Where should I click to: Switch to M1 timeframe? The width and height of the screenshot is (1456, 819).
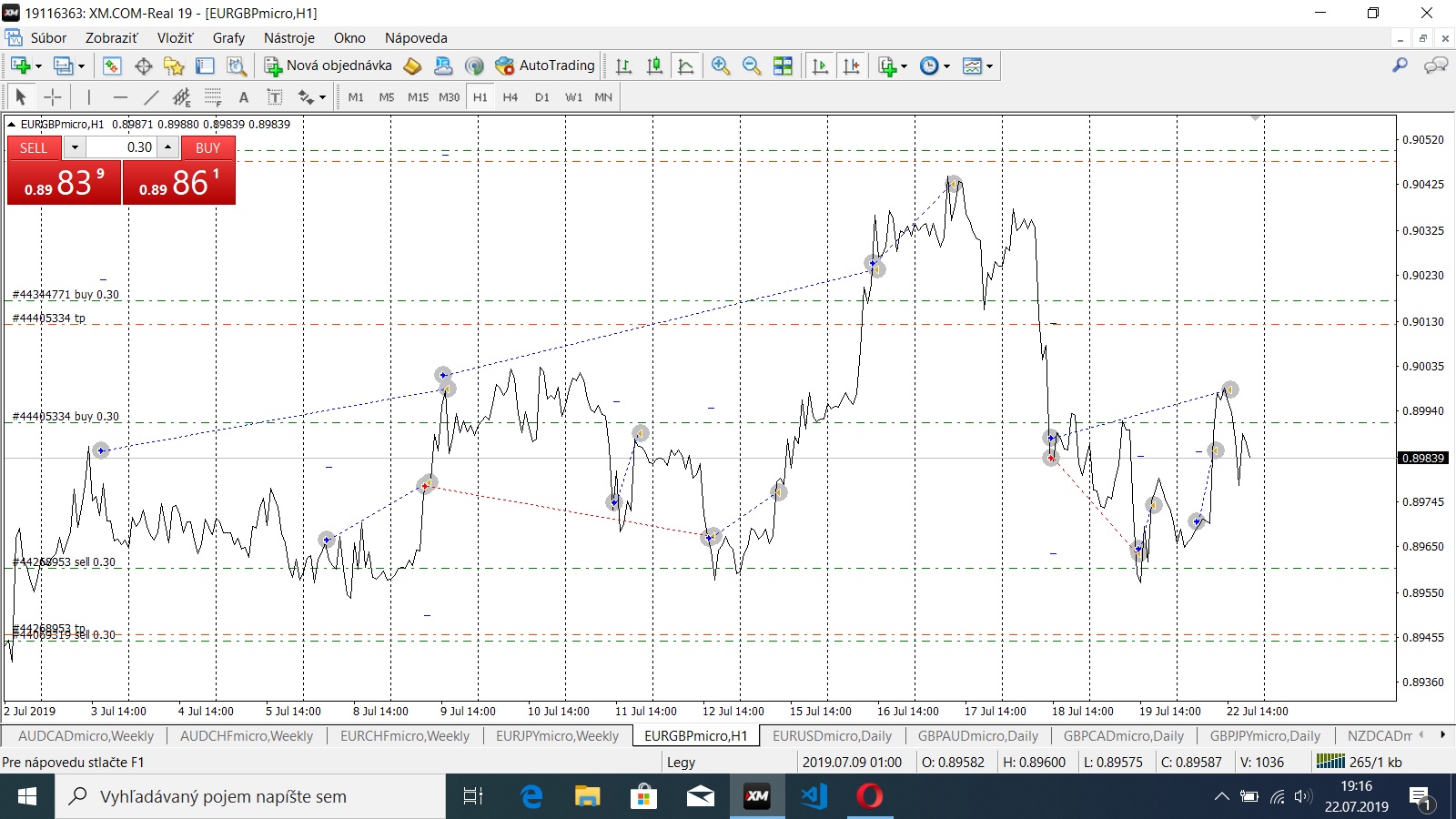click(356, 97)
